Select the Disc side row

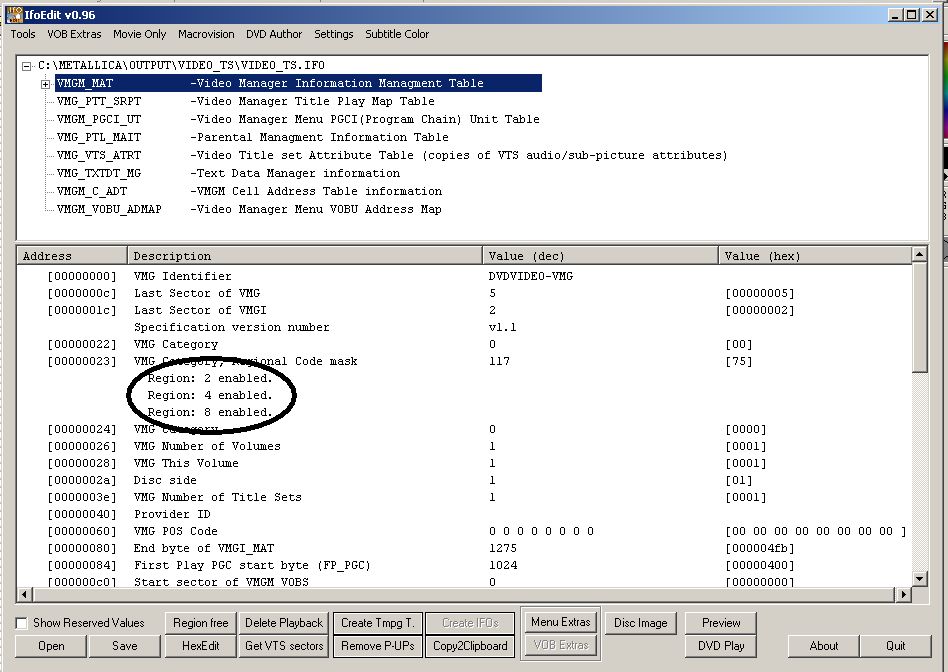pyautogui.click(x=464, y=480)
